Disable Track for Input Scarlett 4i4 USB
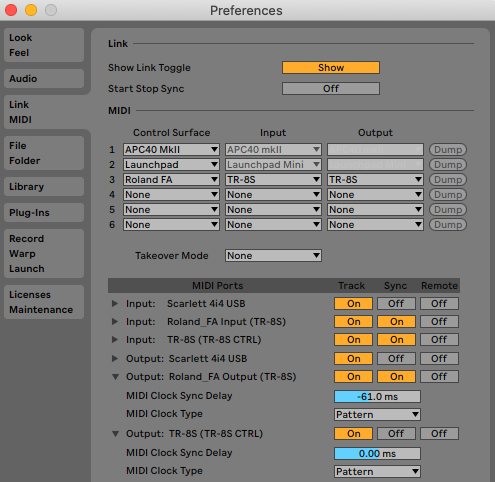Screen dimensions: 495x482 point(353,304)
